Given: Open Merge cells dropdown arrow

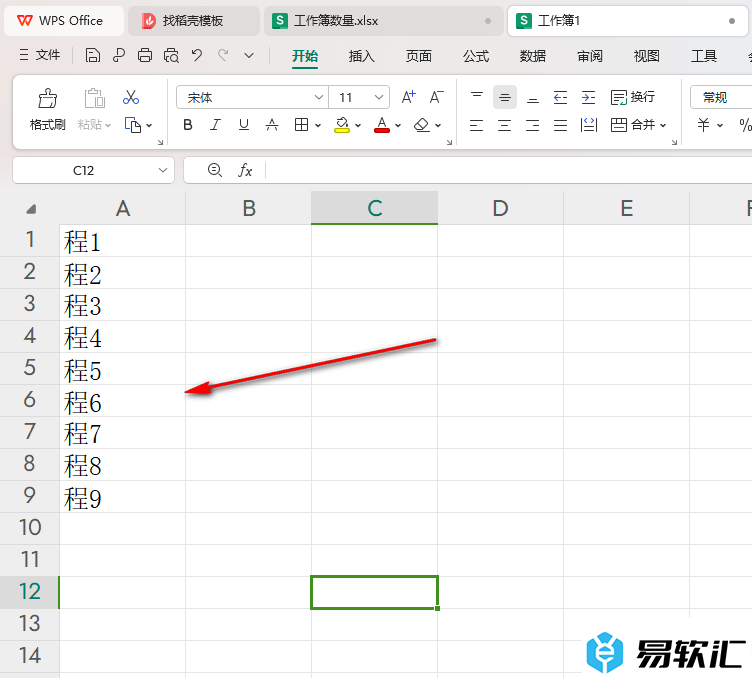Looking at the screenshot, I should pos(663,126).
